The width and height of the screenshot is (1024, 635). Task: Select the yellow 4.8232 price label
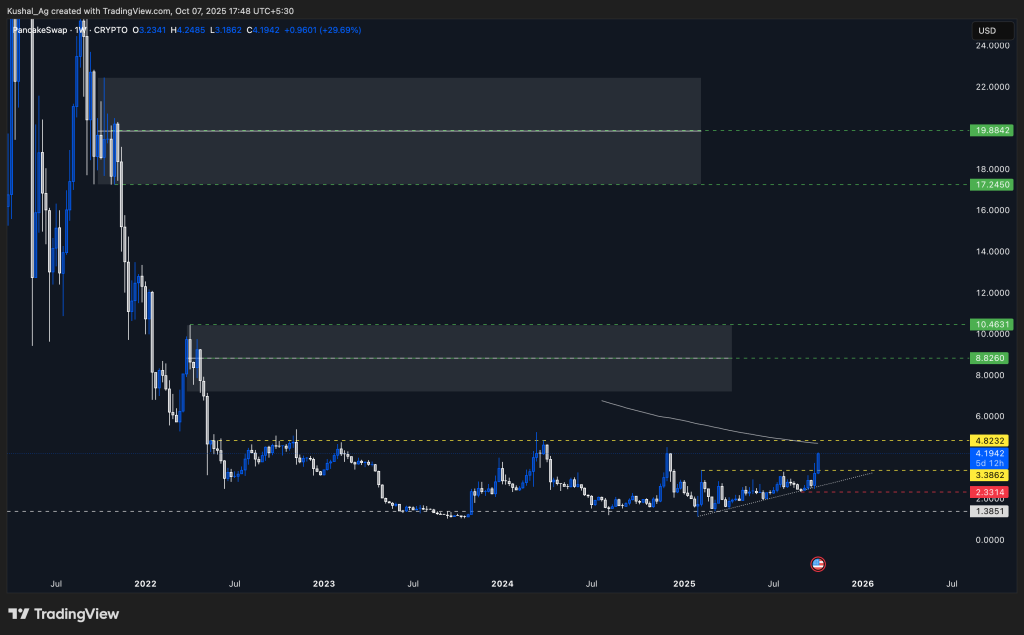[989, 441]
